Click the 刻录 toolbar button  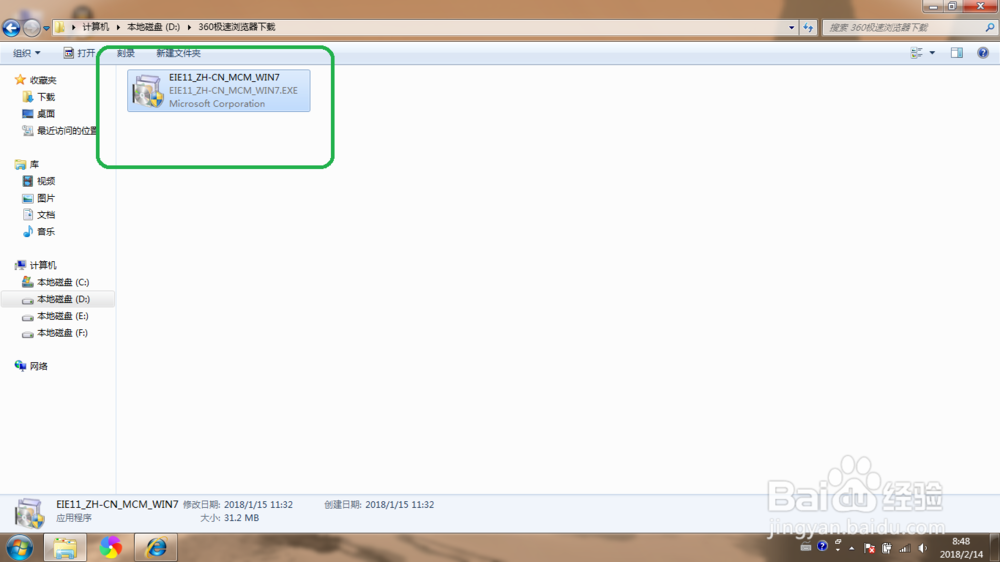click(x=126, y=53)
